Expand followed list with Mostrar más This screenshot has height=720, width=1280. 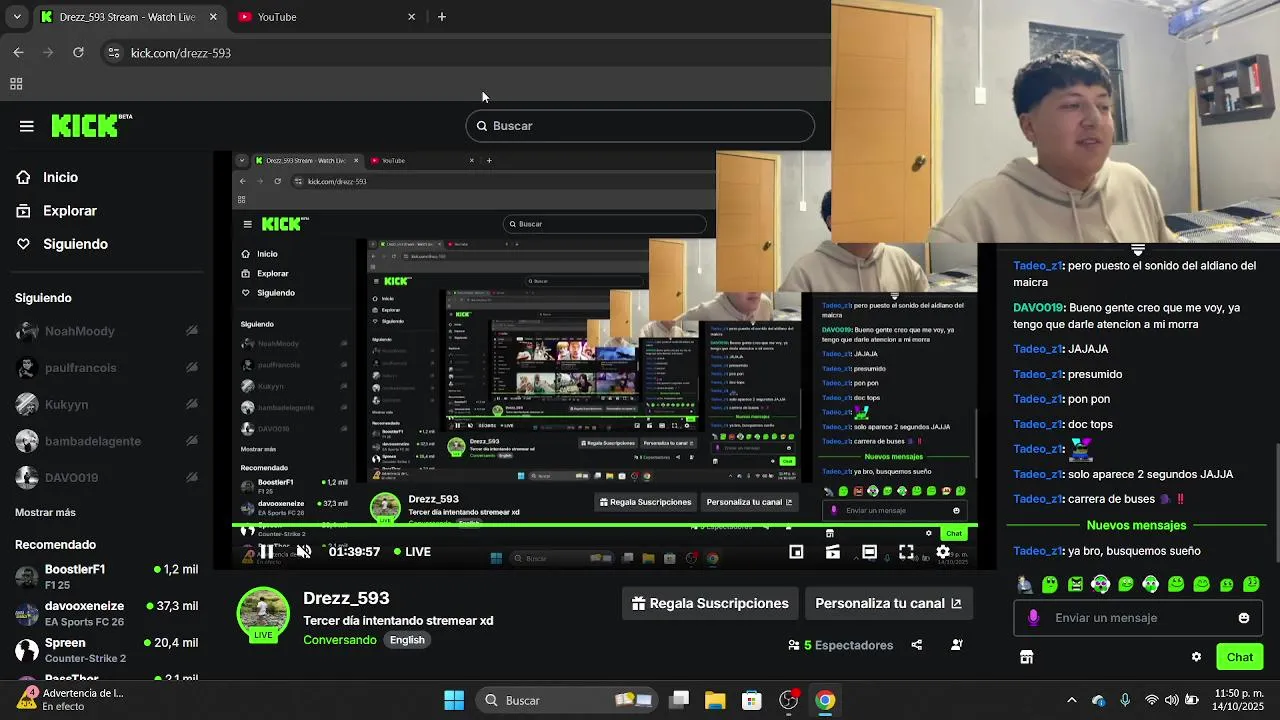45,512
